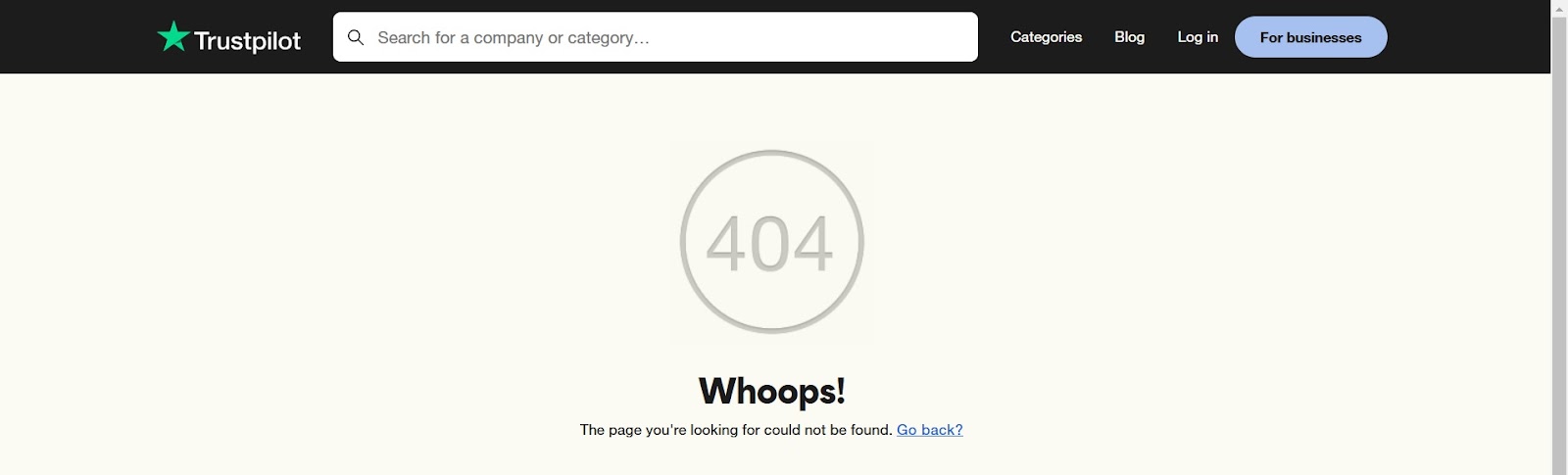Click the 404 numerals inside the circle
The image size is (1568, 475).
tap(770, 244)
